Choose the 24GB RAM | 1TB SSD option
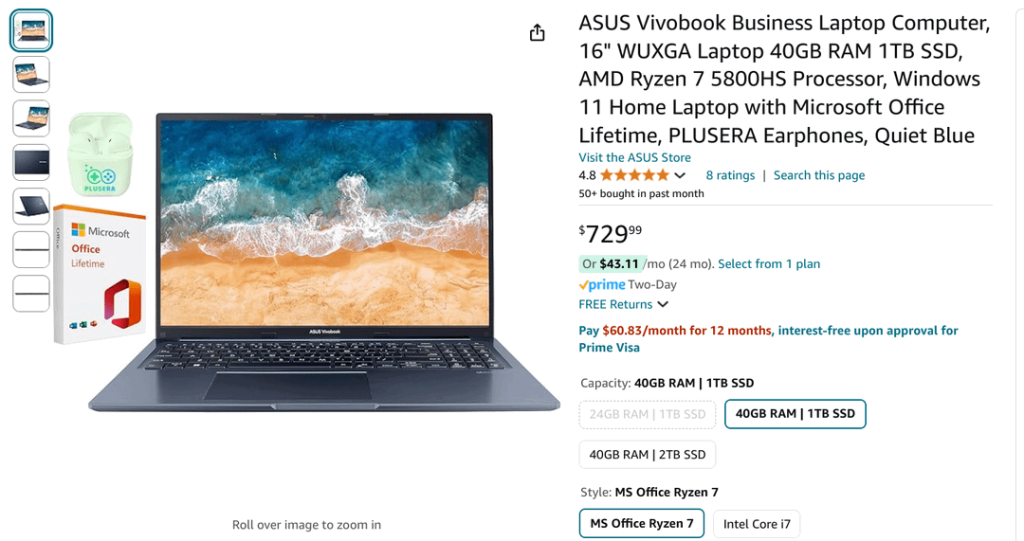Screen dimensions: 1024x541 647,414
